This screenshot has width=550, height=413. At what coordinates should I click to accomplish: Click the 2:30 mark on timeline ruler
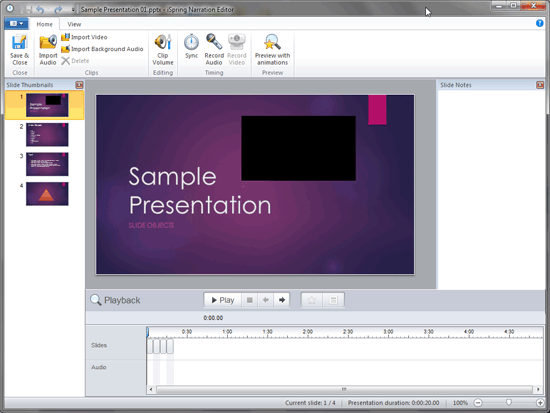[348, 332]
